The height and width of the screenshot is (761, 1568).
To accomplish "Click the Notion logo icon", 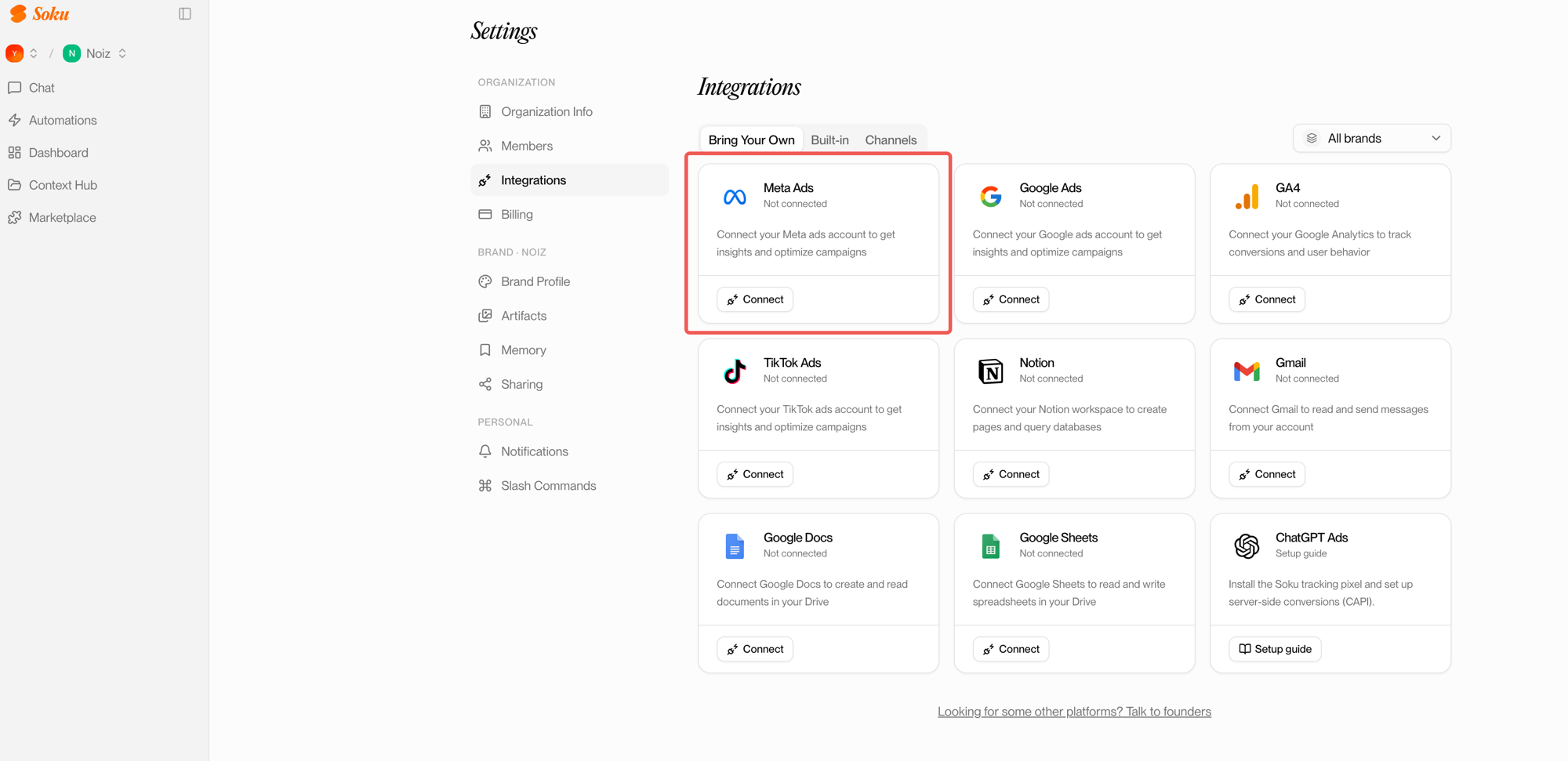I will pyautogui.click(x=991, y=371).
